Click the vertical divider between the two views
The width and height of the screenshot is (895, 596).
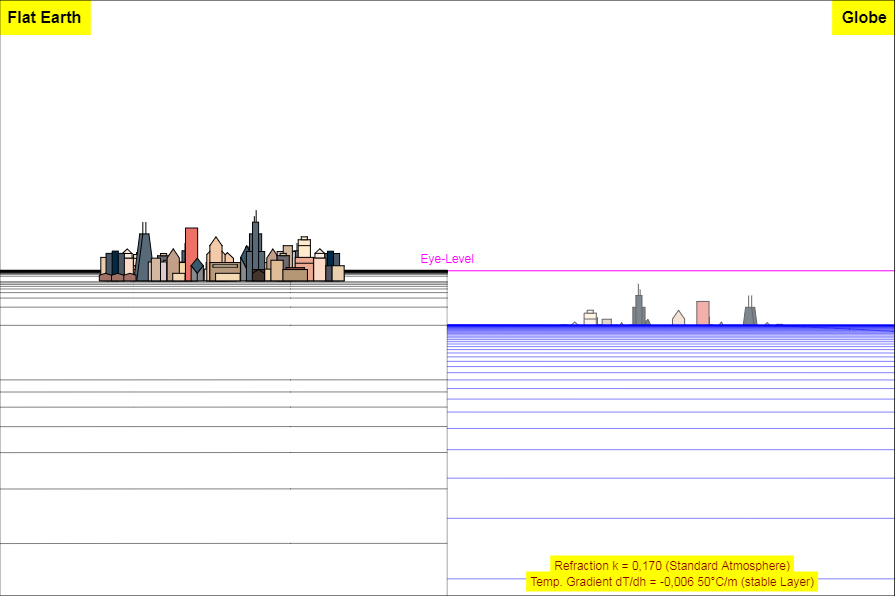(447, 434)
